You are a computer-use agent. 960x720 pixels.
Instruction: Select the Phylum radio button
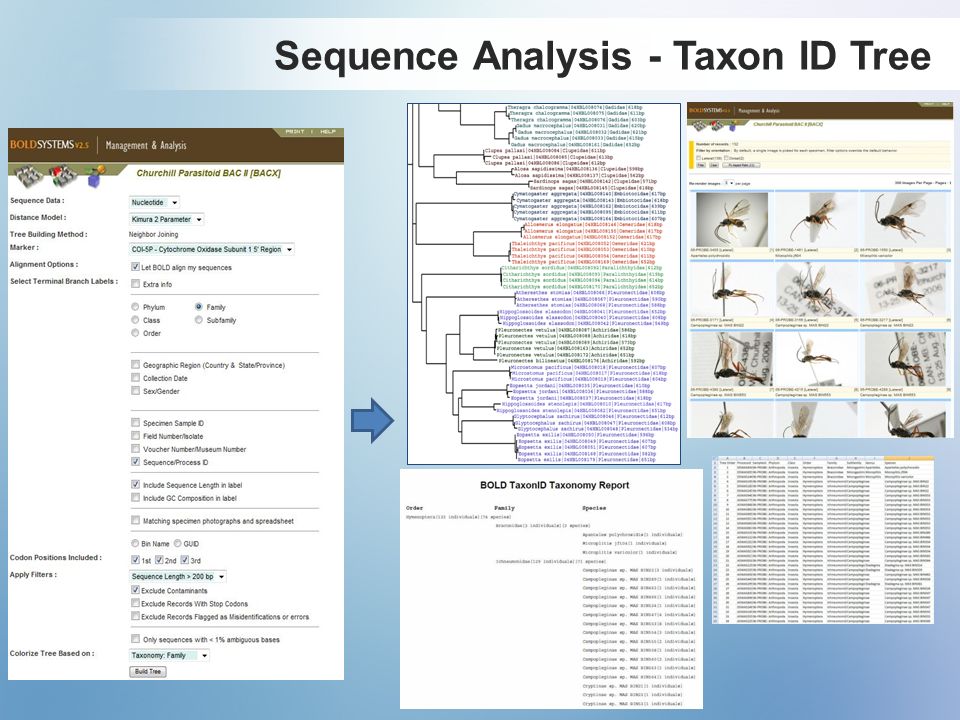(135, 307)
